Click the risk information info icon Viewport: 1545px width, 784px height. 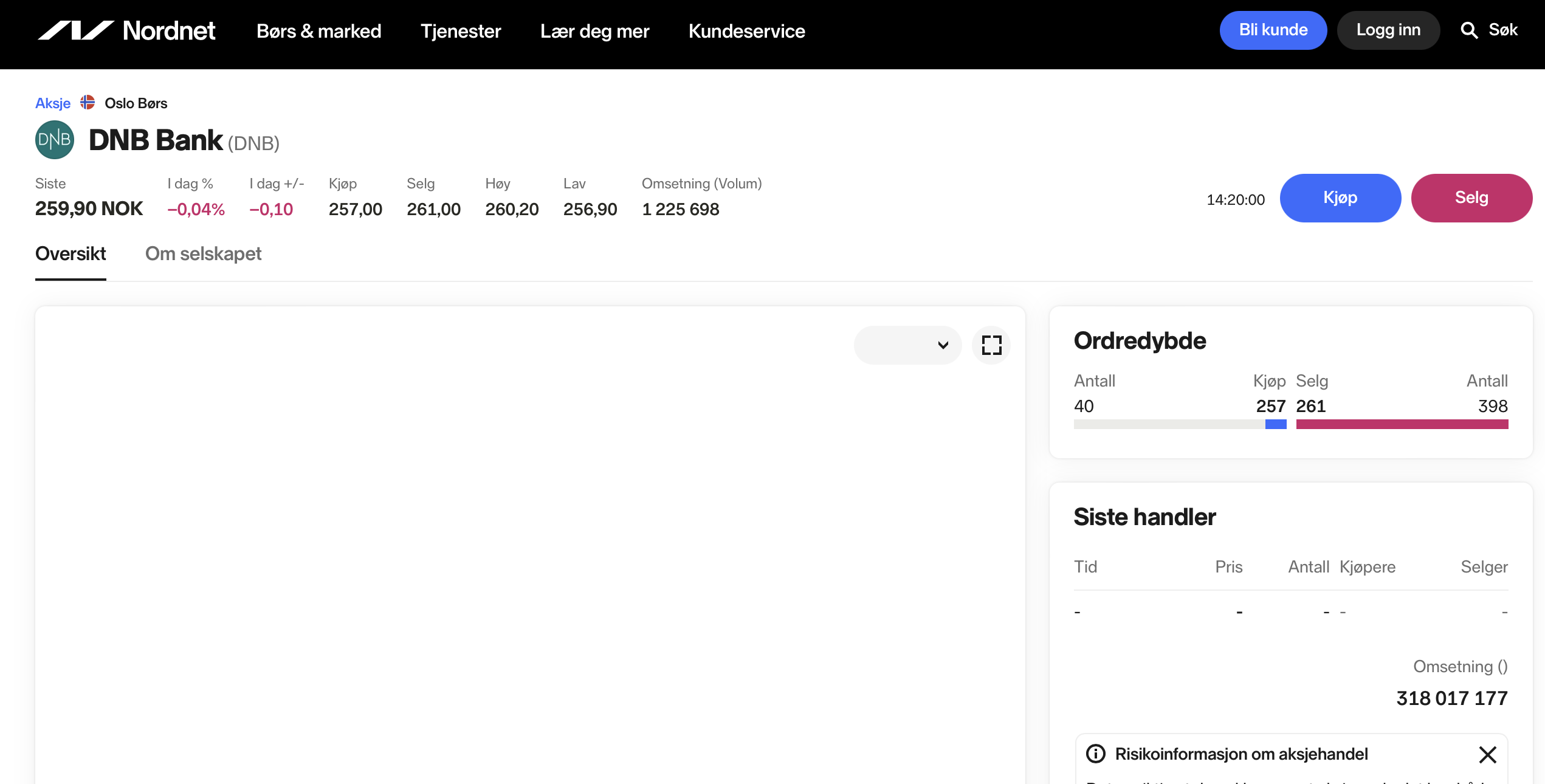1096,754
